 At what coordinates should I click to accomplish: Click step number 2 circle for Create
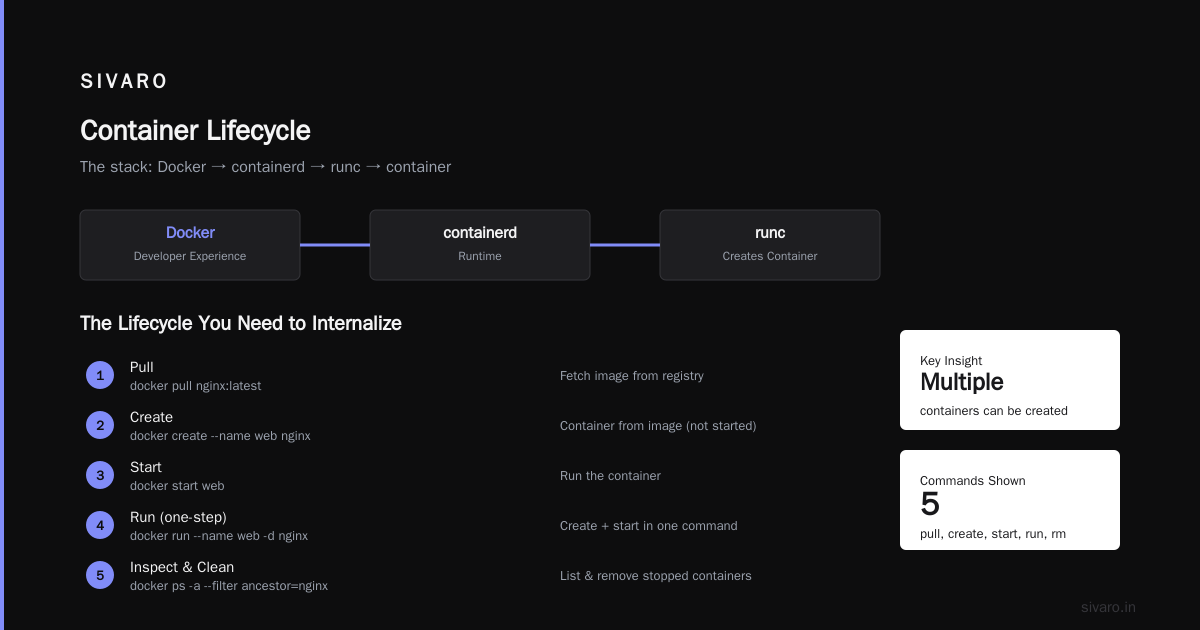point(100,425)
